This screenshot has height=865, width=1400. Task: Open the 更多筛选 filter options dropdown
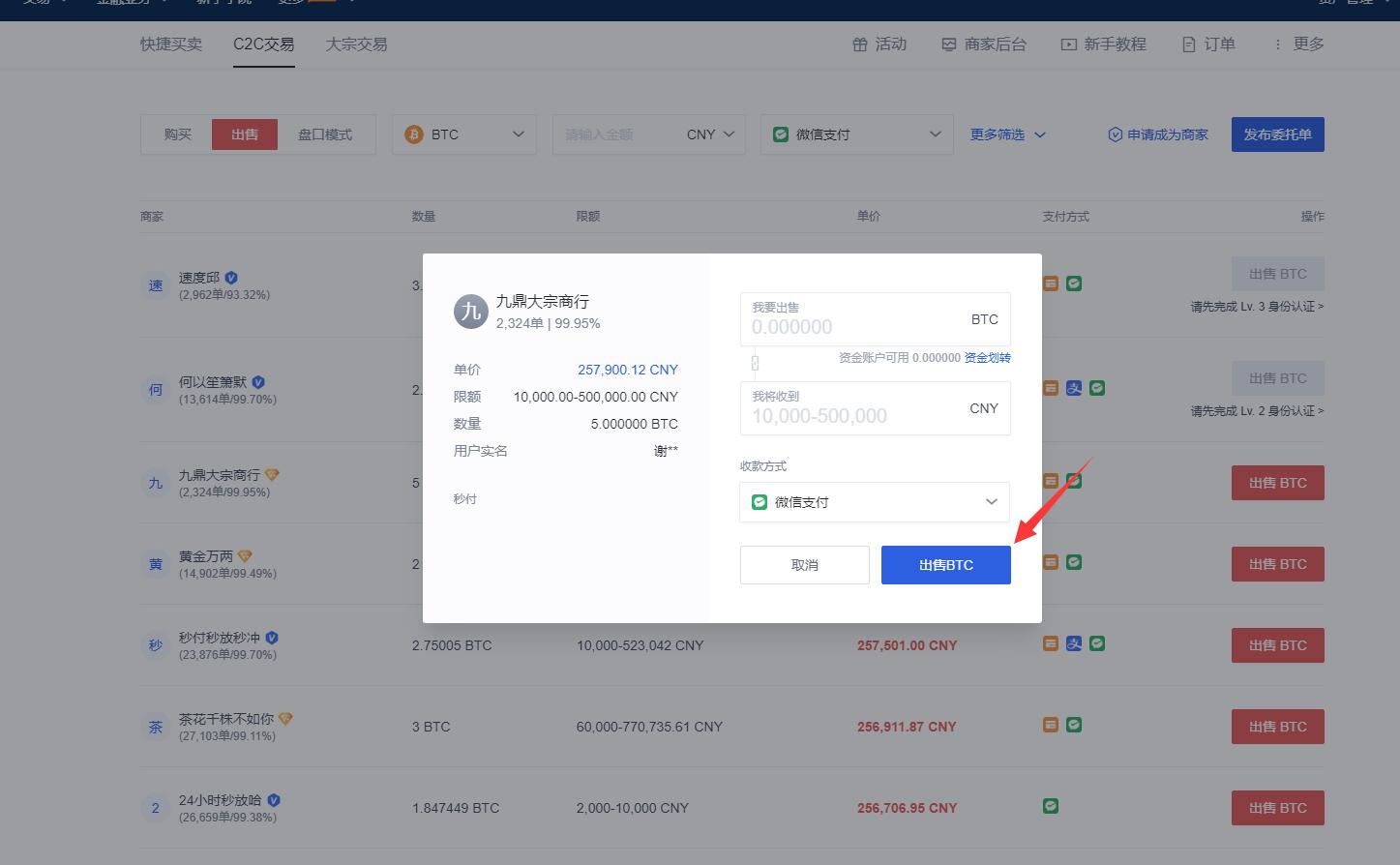(1007, 134)
